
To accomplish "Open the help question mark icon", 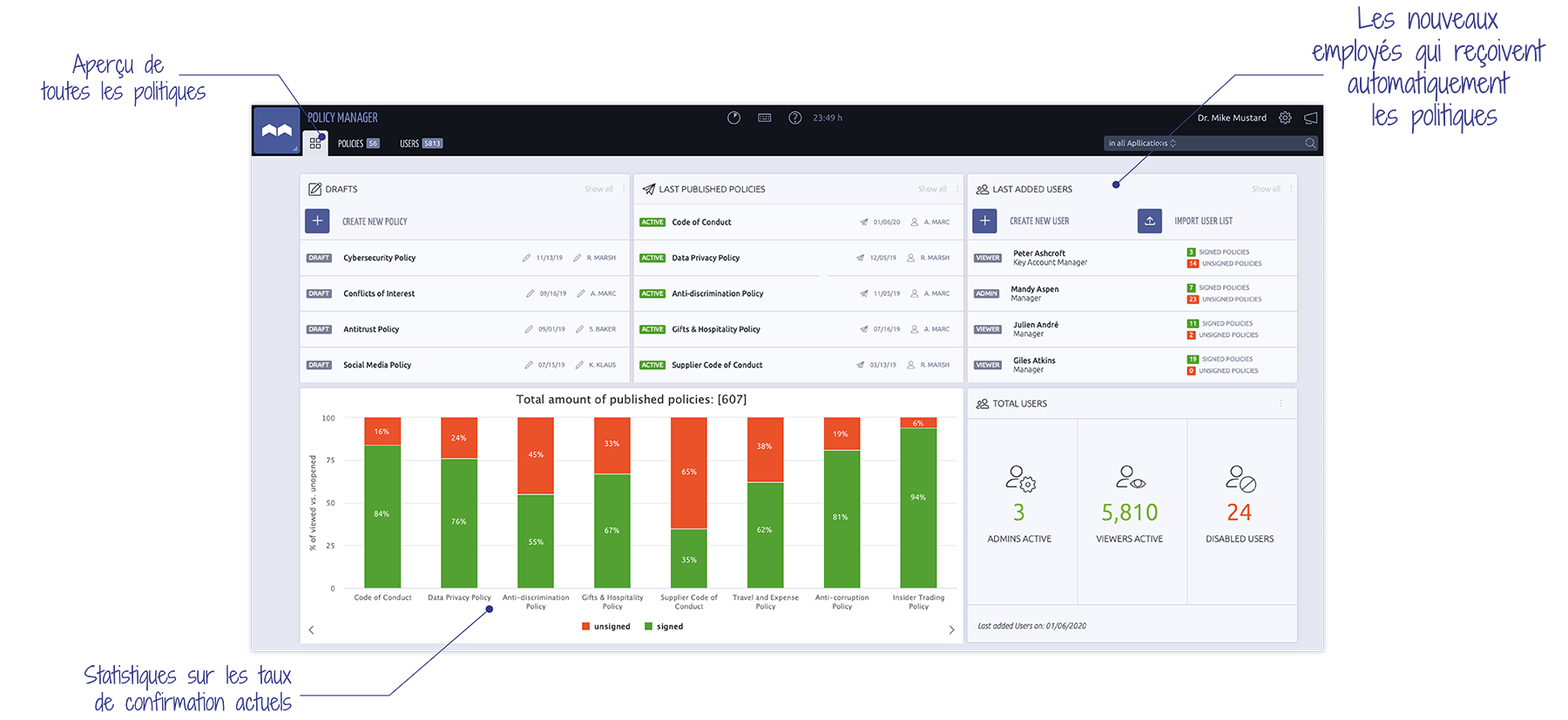I will [x=795, y=118].
